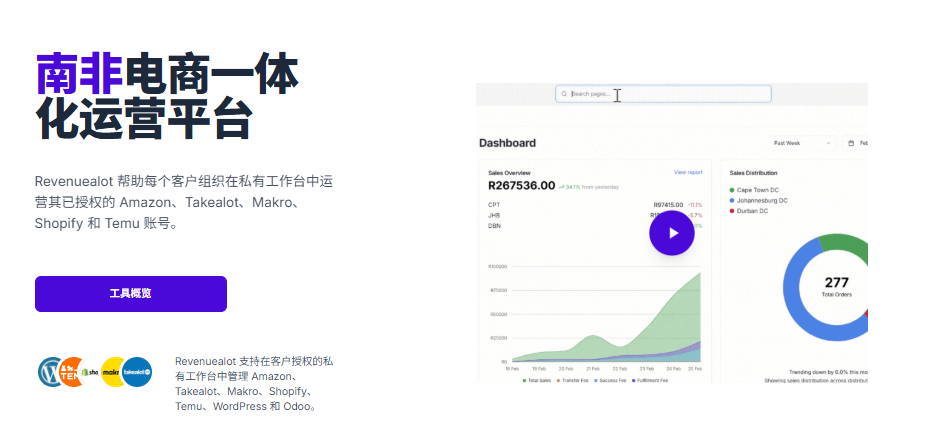Click the calendar icon beside Past Week
The height and width of the screenshot is (440, 939).
pyautogui.click(x=851, y=143)
